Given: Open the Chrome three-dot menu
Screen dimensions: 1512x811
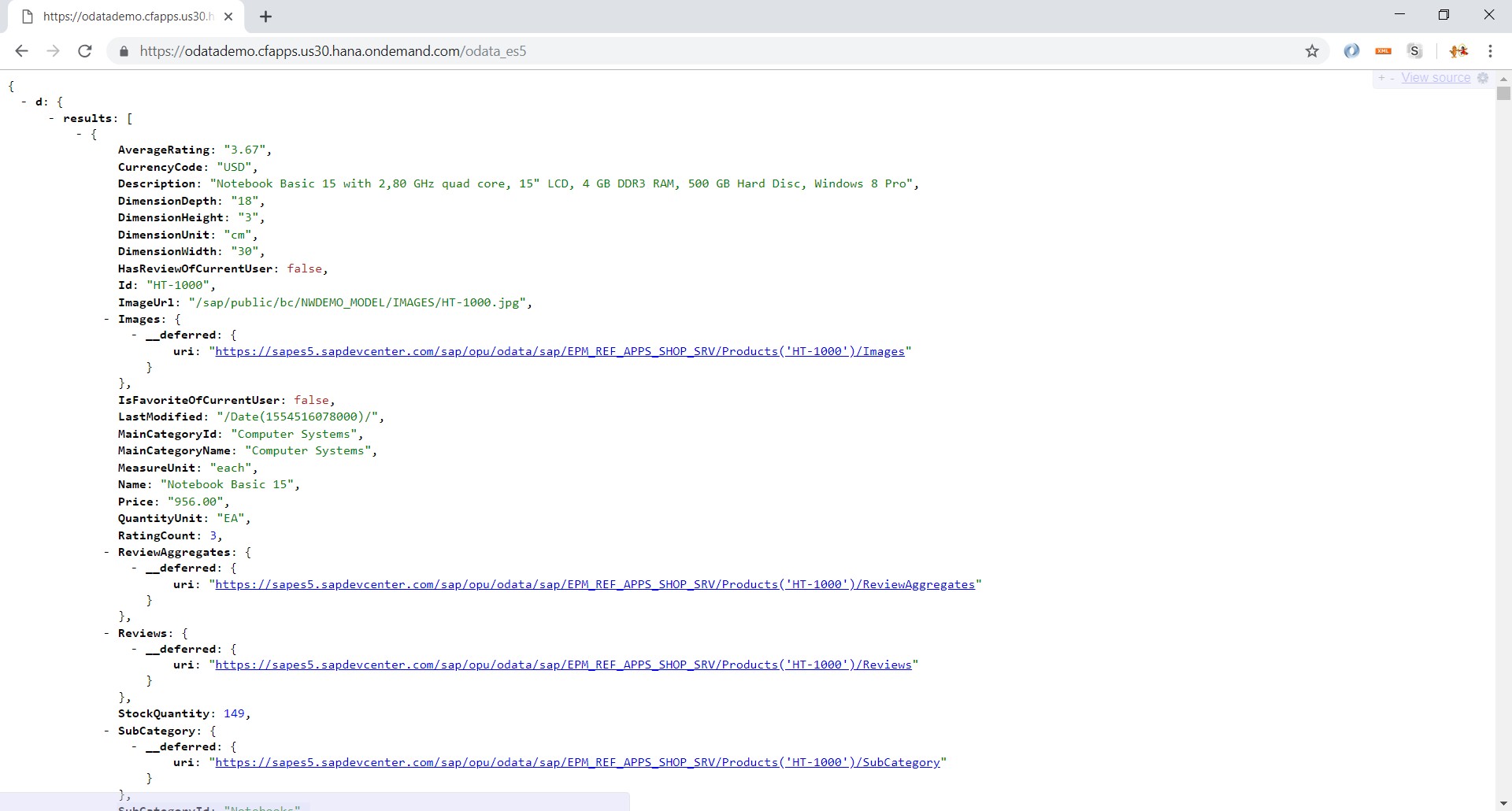Looking at the screenshot, I should click(1490, 51).
